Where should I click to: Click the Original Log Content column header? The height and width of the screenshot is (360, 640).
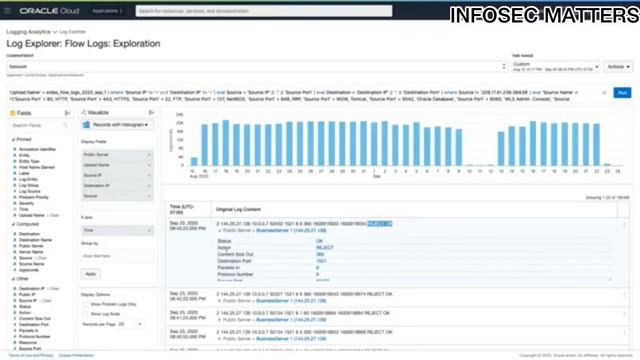pyautogui.click(x=238, y=209)
